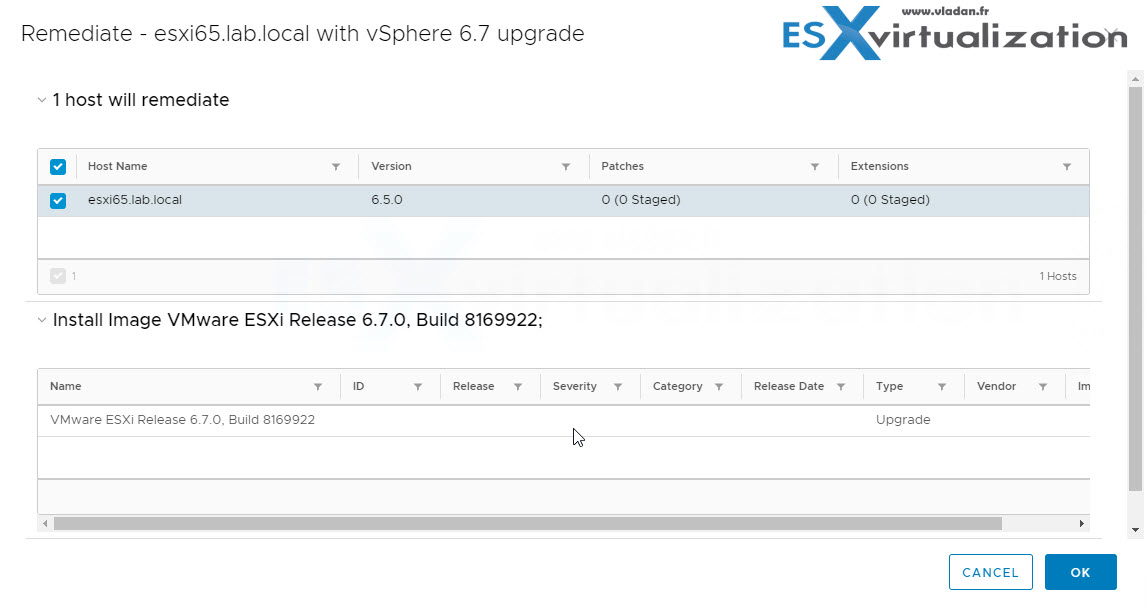Click the Patches '0 (0 Staged)' cell
This screenshot has width=1146, height=609.
(x=641, y=200)
